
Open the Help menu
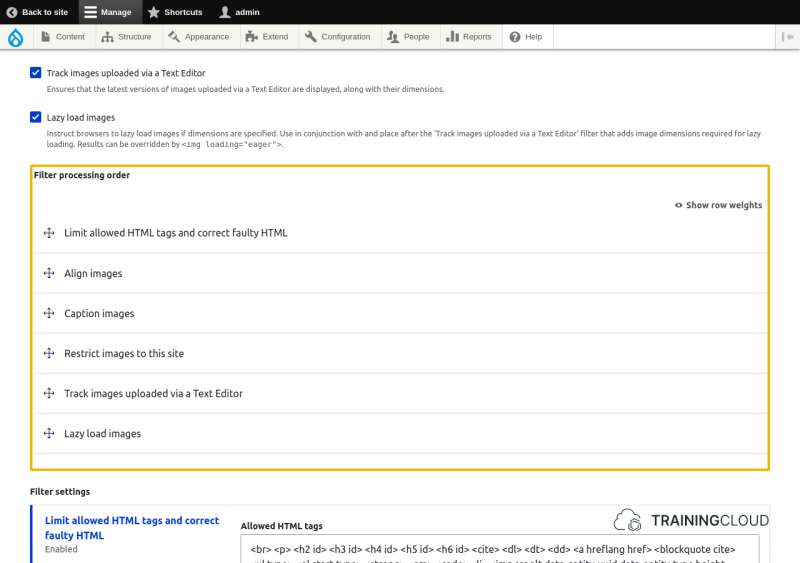(x=528, y=37)
